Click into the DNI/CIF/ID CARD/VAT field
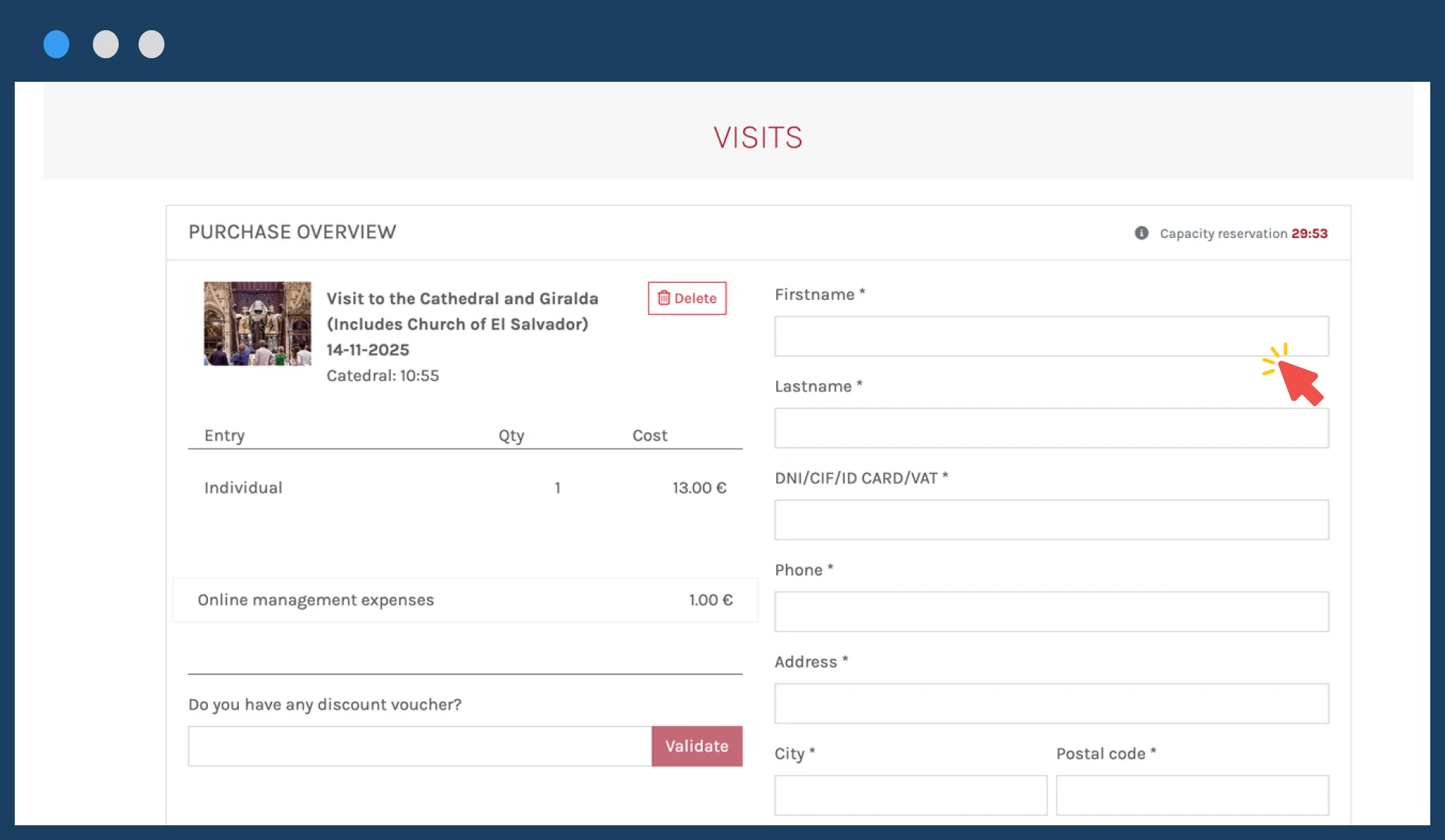Screen dimensions: 1445x840 [1051, 520]
